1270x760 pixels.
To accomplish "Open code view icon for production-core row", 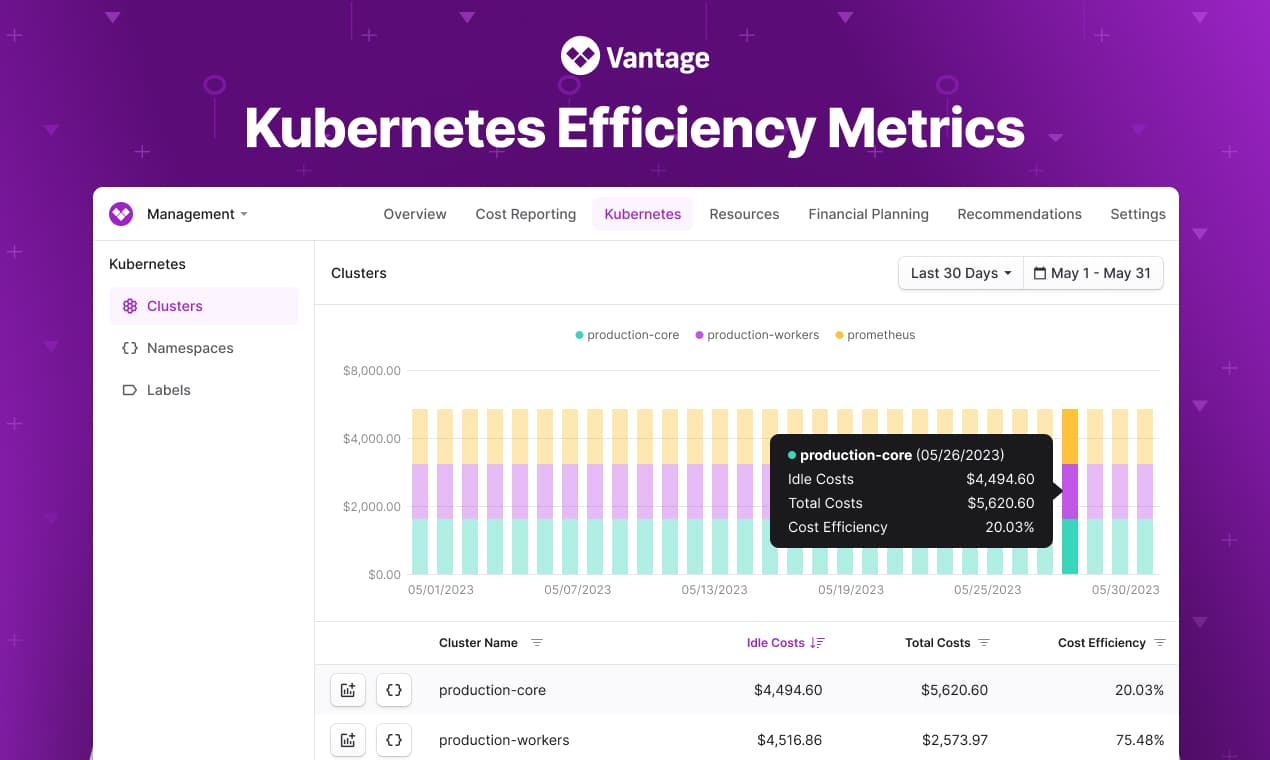I will tap(393, 690).
